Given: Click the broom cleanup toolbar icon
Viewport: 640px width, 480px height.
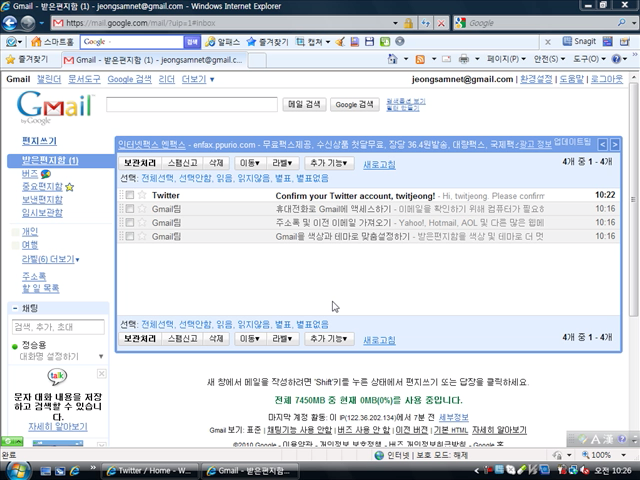Looking at the screenshot, I should click(340, 42).
